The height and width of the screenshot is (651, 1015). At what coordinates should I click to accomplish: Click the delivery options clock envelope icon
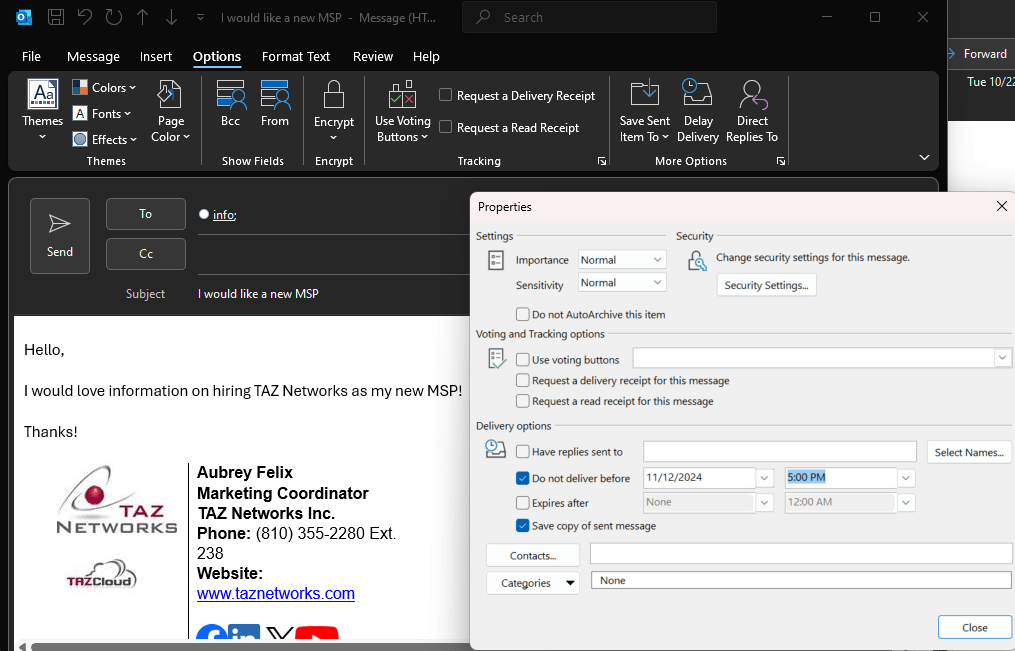pyautogui.click(x=496, y=449)
